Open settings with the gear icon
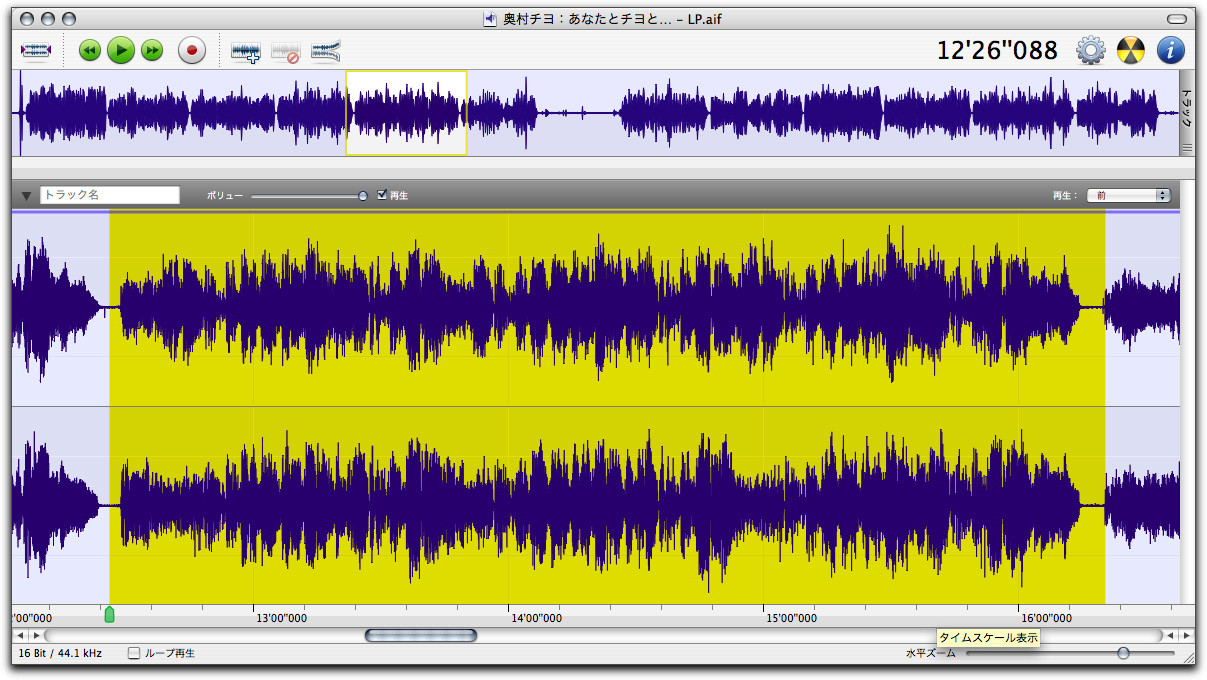Viewport: 1207px width, 680px height. tap(1090, 50)
